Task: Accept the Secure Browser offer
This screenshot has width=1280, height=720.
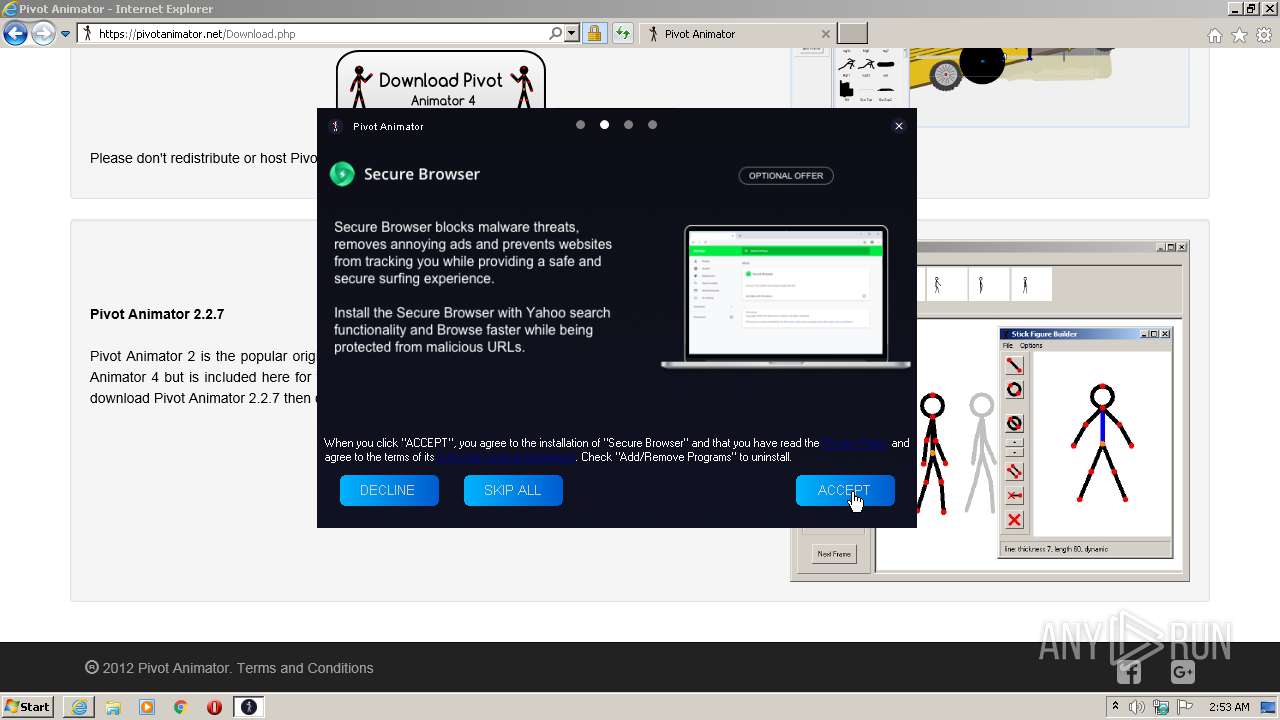Action: click(x=845, y=490)
